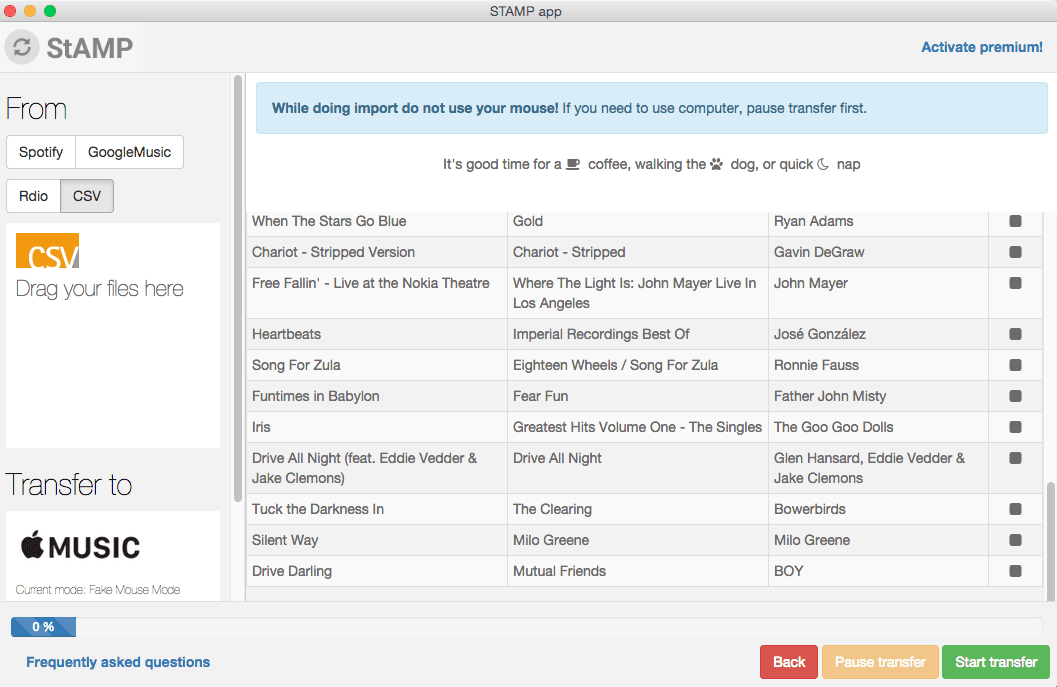
Task: Click Activate premium! link
Action: point(982,47)
